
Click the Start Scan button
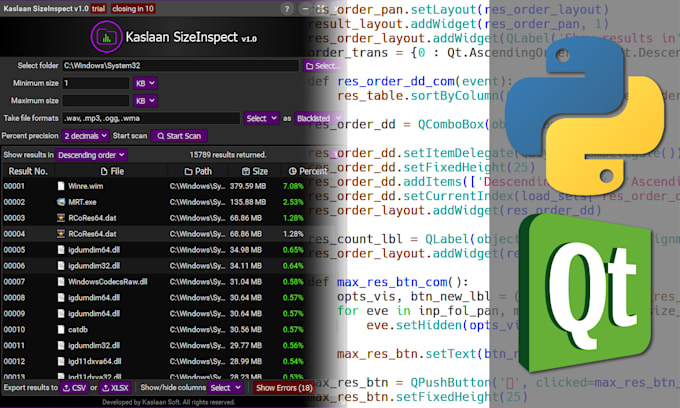pos(179,136)
